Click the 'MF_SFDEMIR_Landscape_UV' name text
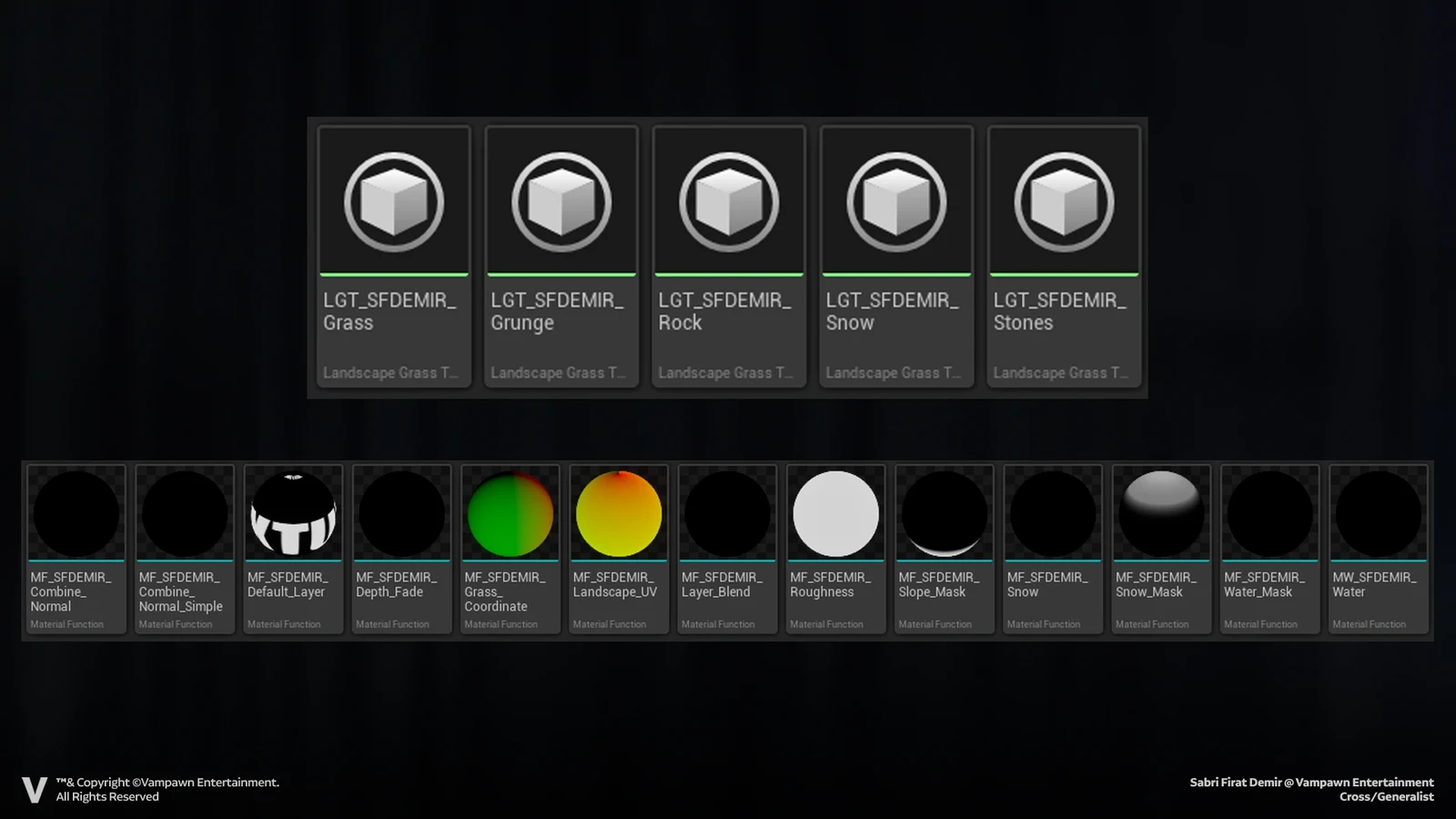Viewport: 1456px width, 819px height. pyautogui.click(x=615, y=584)
